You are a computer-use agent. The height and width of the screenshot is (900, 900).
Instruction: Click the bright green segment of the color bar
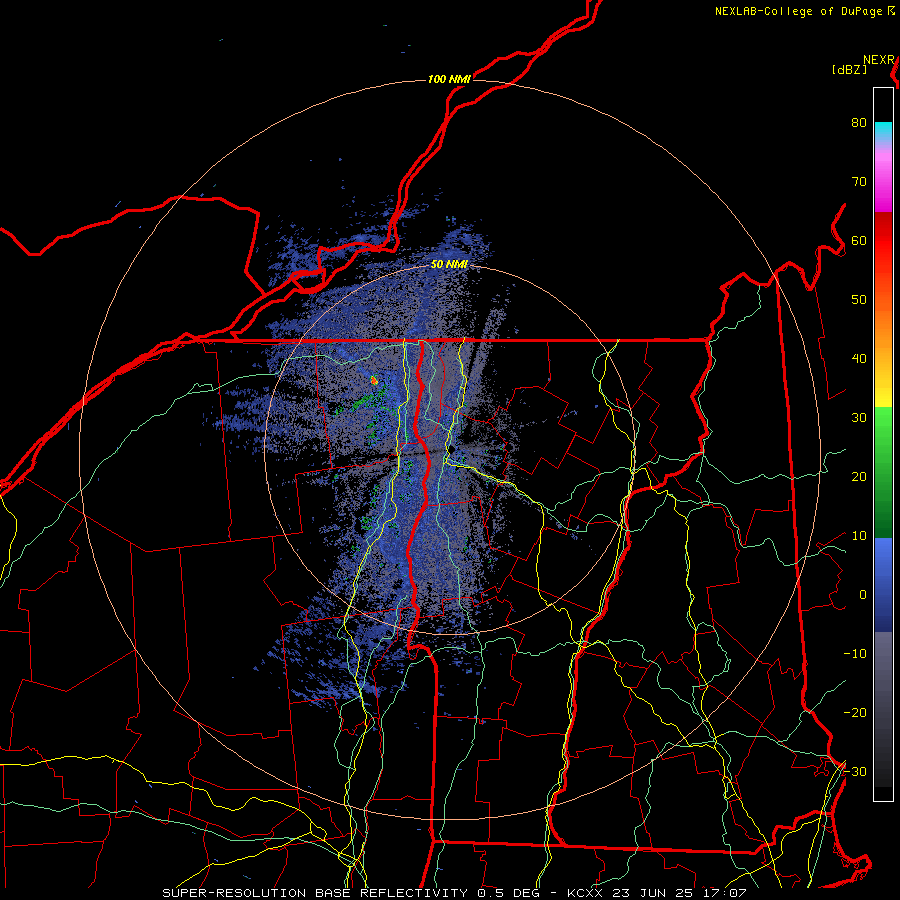[x=883, y=425]
